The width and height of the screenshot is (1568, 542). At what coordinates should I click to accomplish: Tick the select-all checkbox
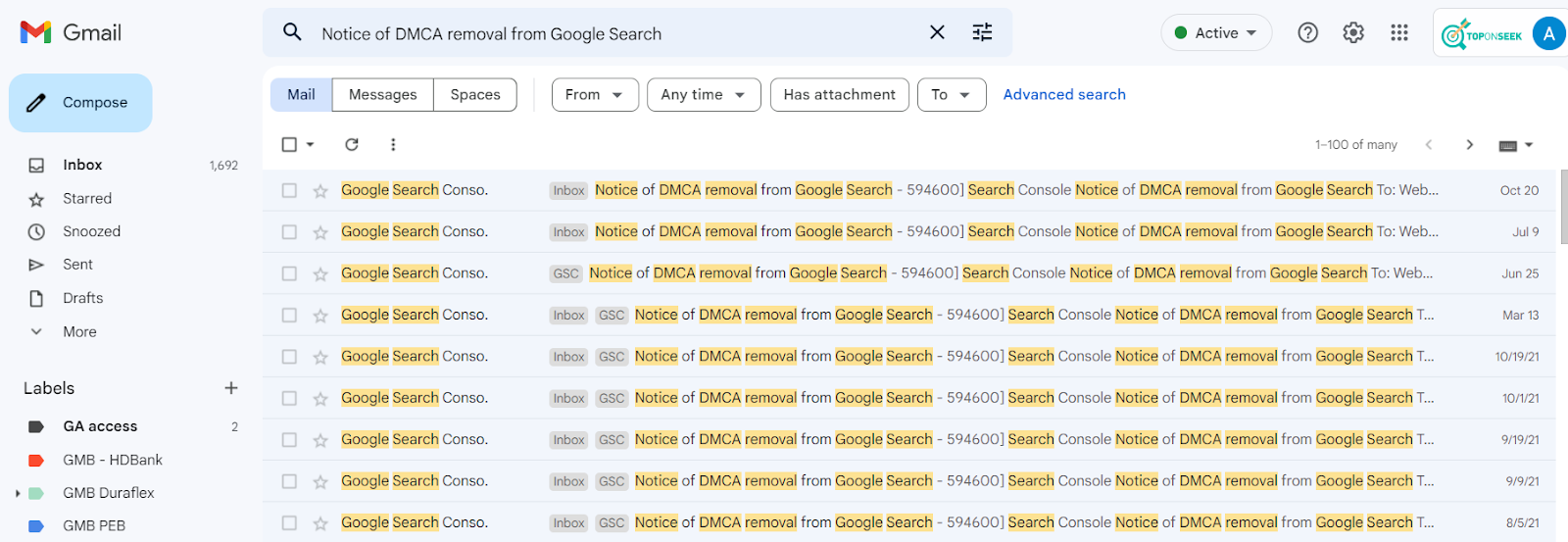289,144
